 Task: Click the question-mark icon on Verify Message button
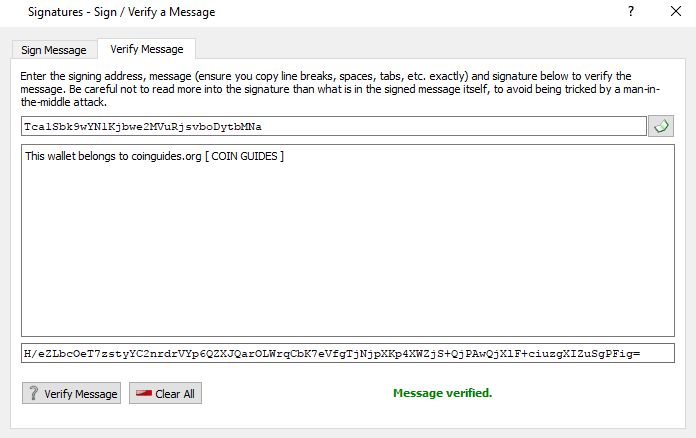33,393
